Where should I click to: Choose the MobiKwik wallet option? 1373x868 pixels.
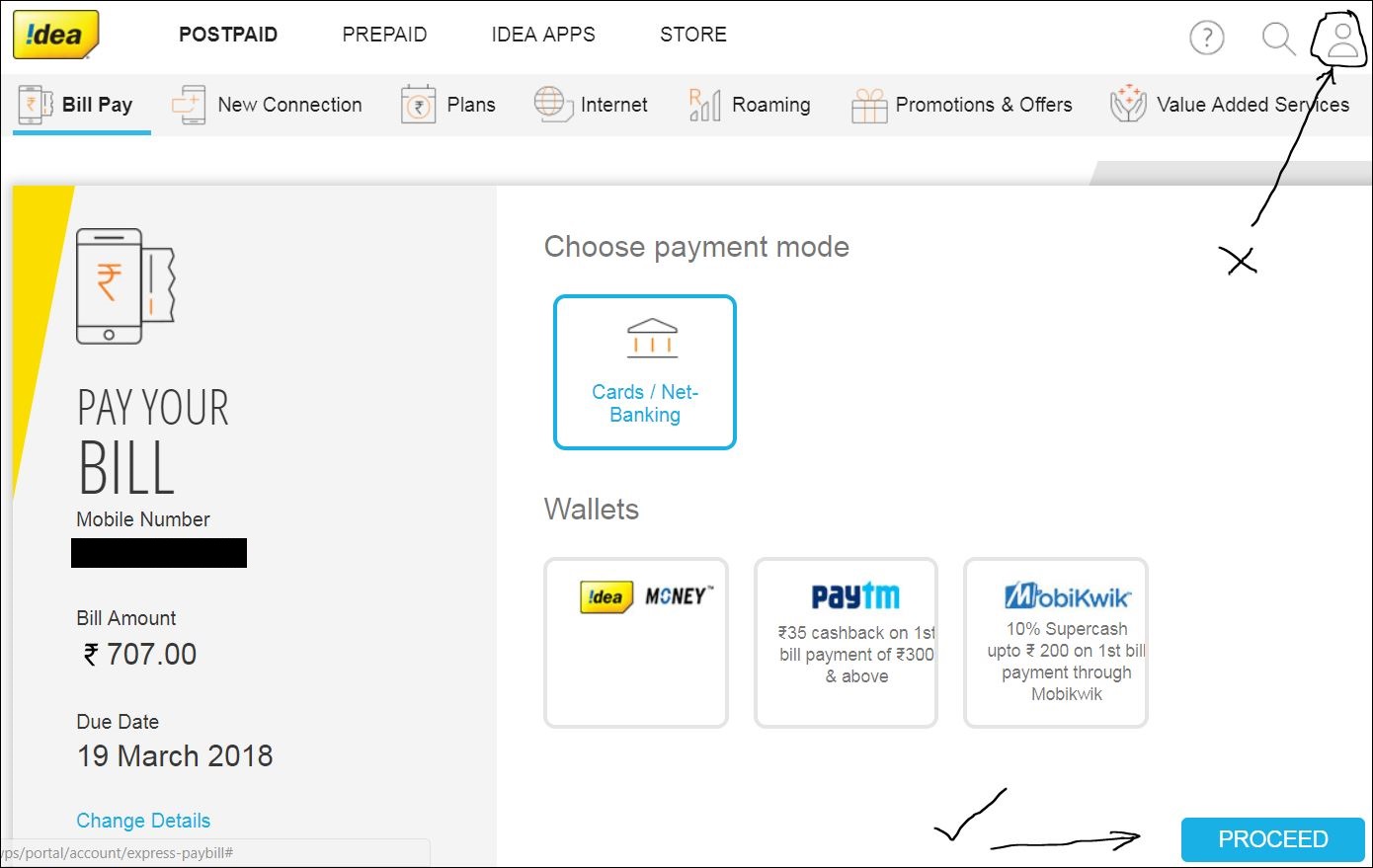[x=1056, y=643]
